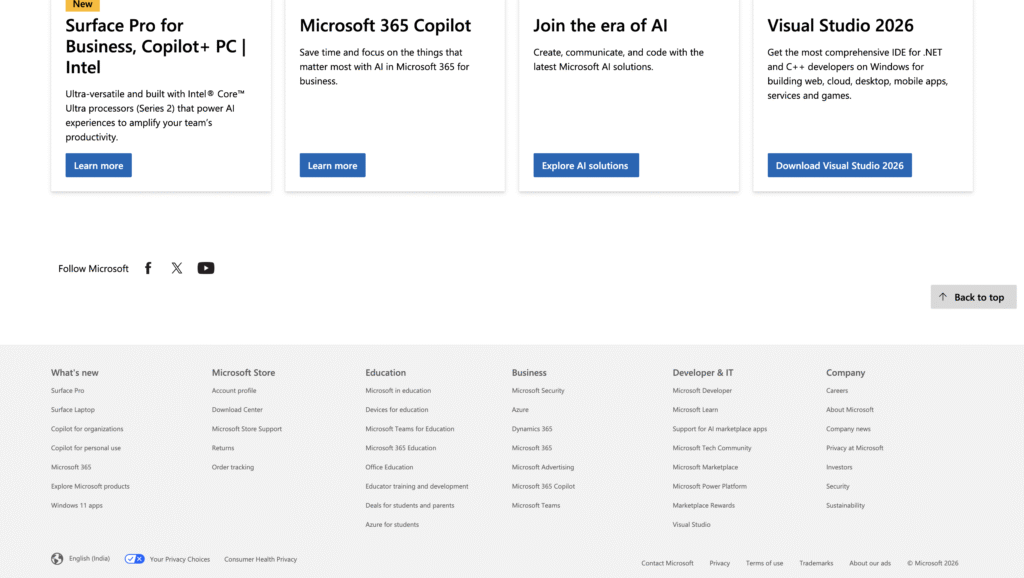Image resolution: width=1024 pixels, height=578 pixels.
Task: Open Microsoft's YouTube channel icon
Action: click(x=206, y=268)
